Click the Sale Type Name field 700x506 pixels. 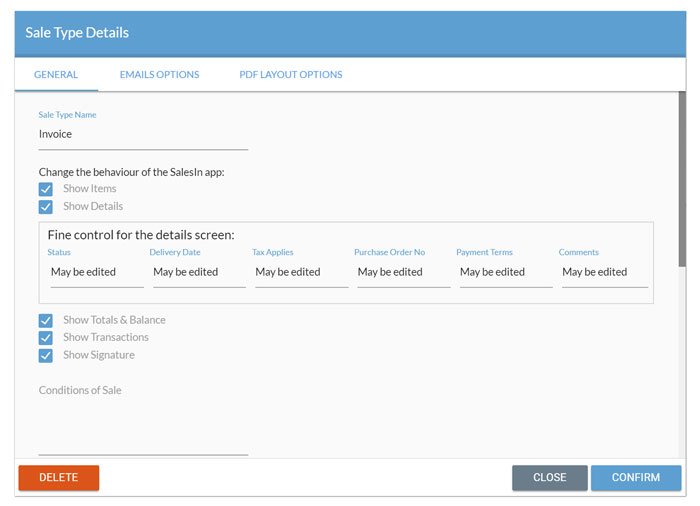point(143,134)
